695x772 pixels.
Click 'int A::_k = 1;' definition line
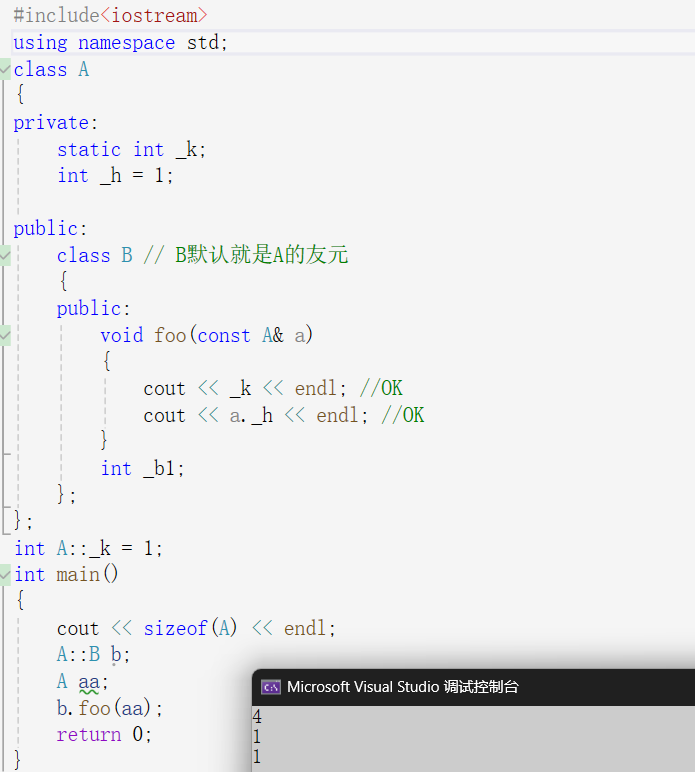[89, 548]
